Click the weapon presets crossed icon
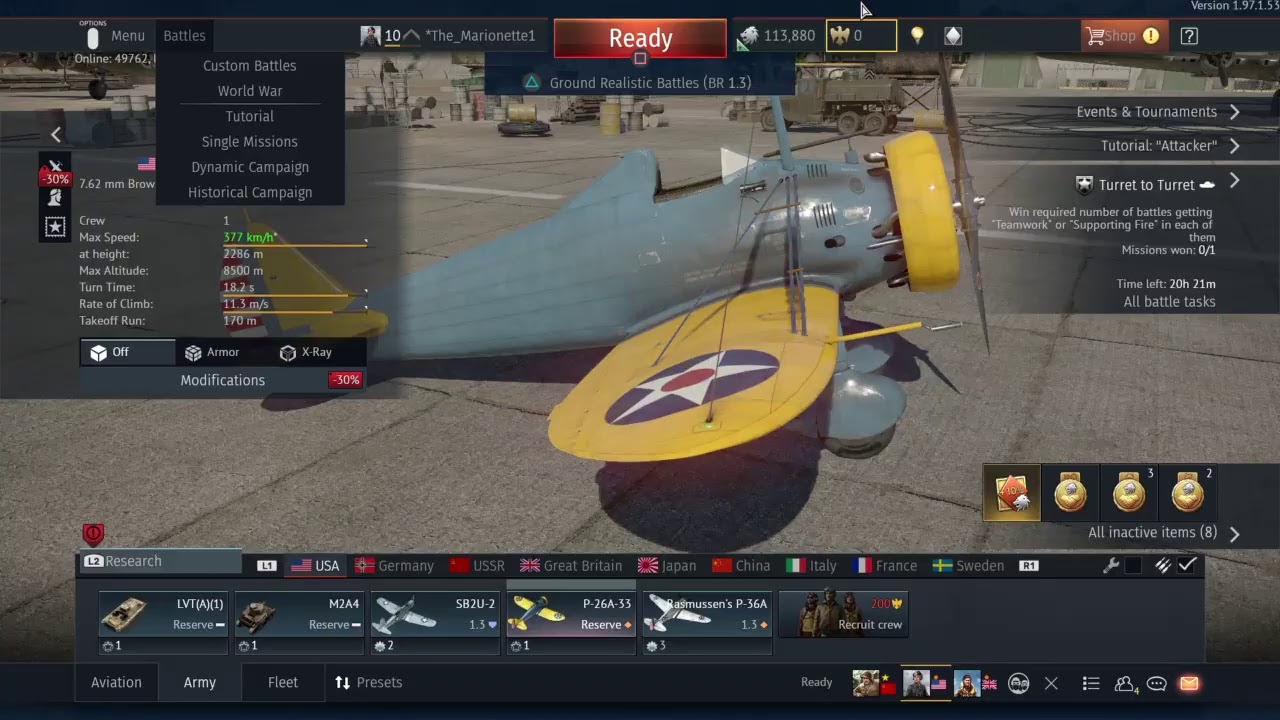 [x=55, y=166]
